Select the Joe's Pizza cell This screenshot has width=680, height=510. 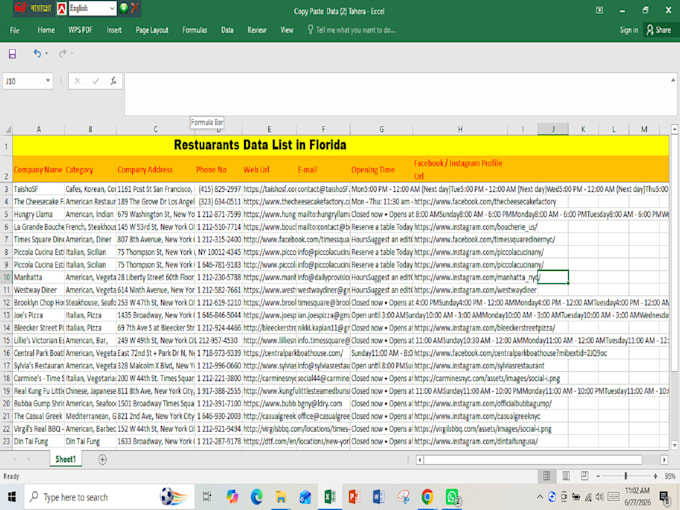(39, 315)
